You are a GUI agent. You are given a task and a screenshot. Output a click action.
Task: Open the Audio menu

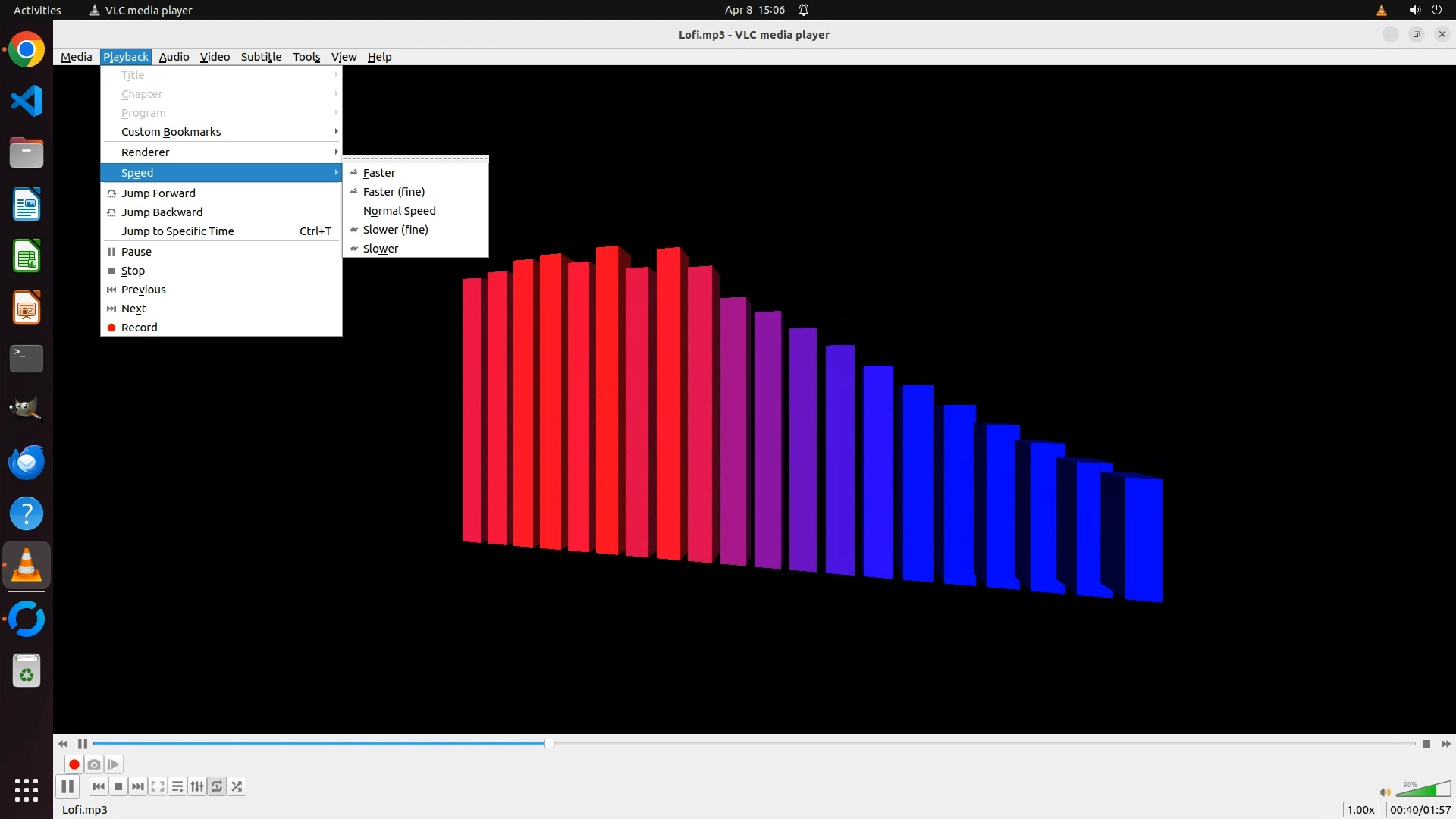point(174,57)
